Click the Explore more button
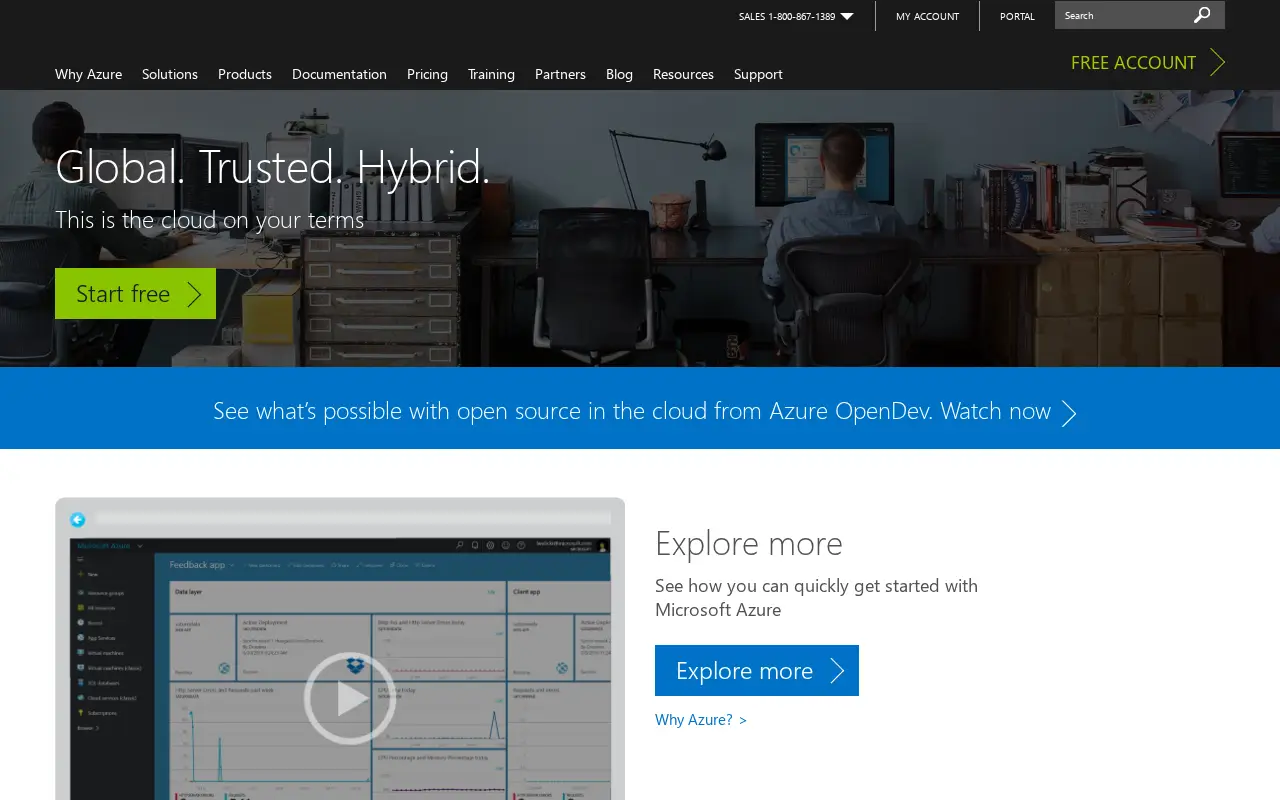This screenshot has height=800, width=1280. tap(757, 670)
